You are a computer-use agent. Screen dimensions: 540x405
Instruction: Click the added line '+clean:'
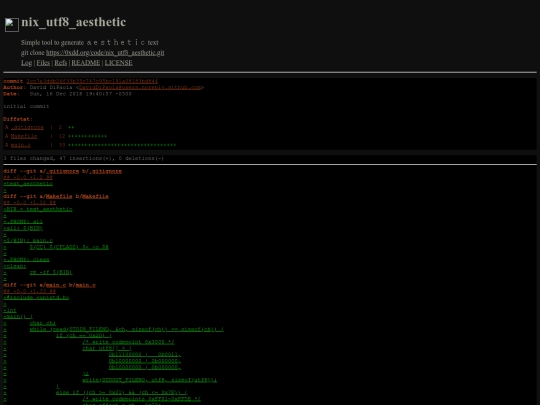click(x=14, y=266)
